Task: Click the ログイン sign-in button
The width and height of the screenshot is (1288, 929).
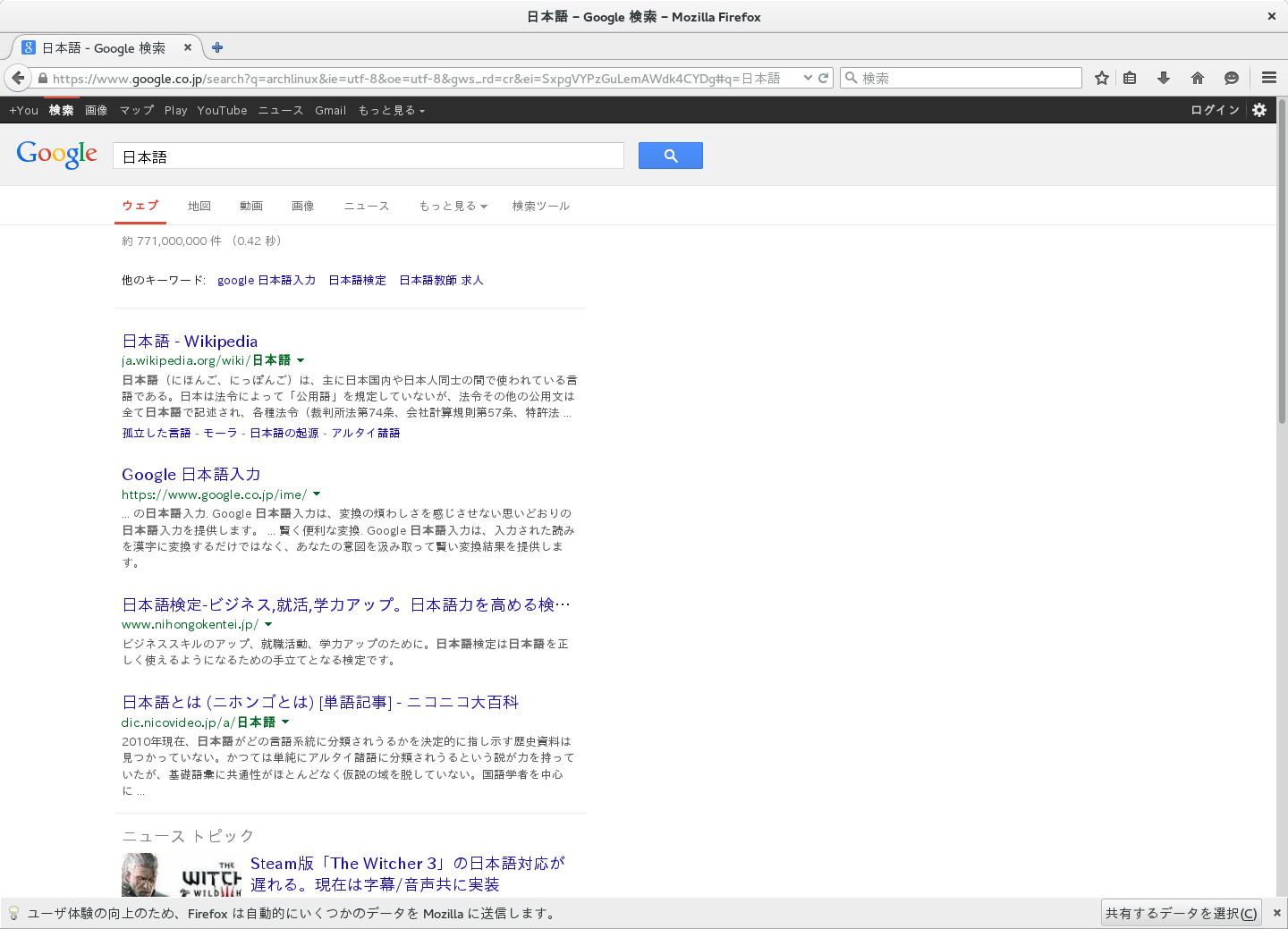Action: 1215,110
